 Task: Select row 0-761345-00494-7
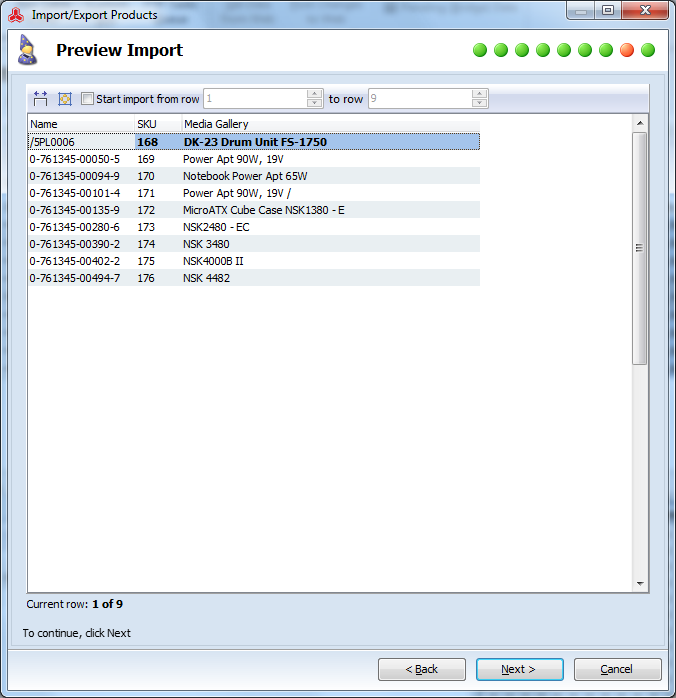[254, 278]
